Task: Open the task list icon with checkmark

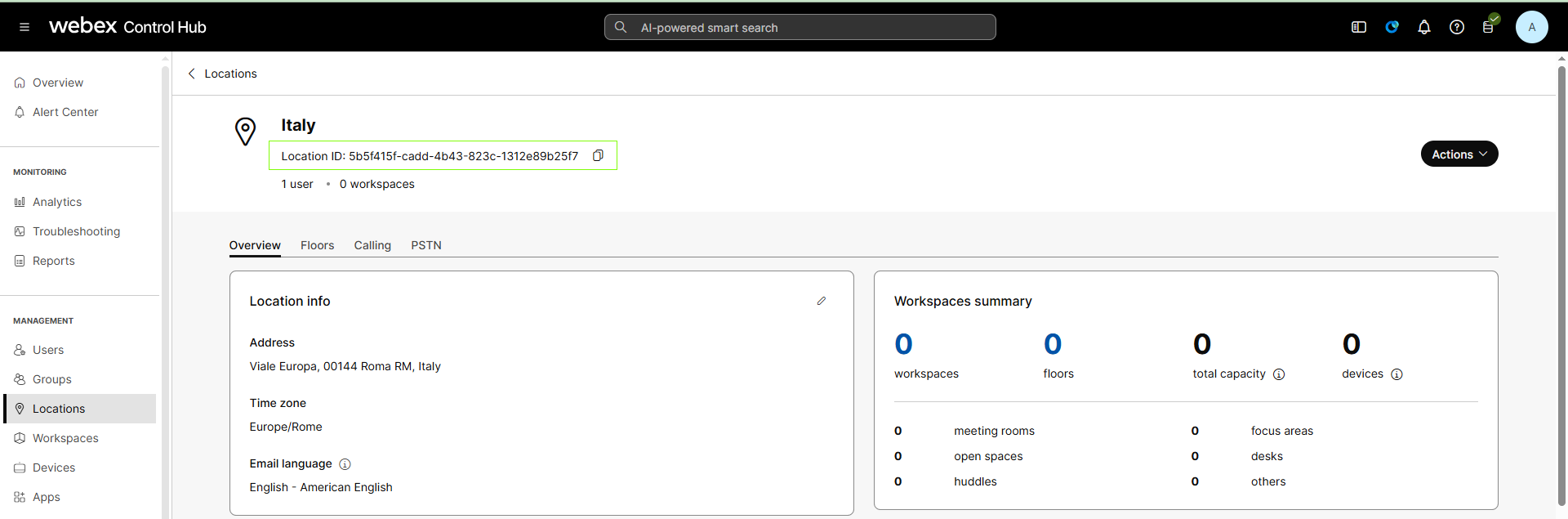Action: point(1489,26)
